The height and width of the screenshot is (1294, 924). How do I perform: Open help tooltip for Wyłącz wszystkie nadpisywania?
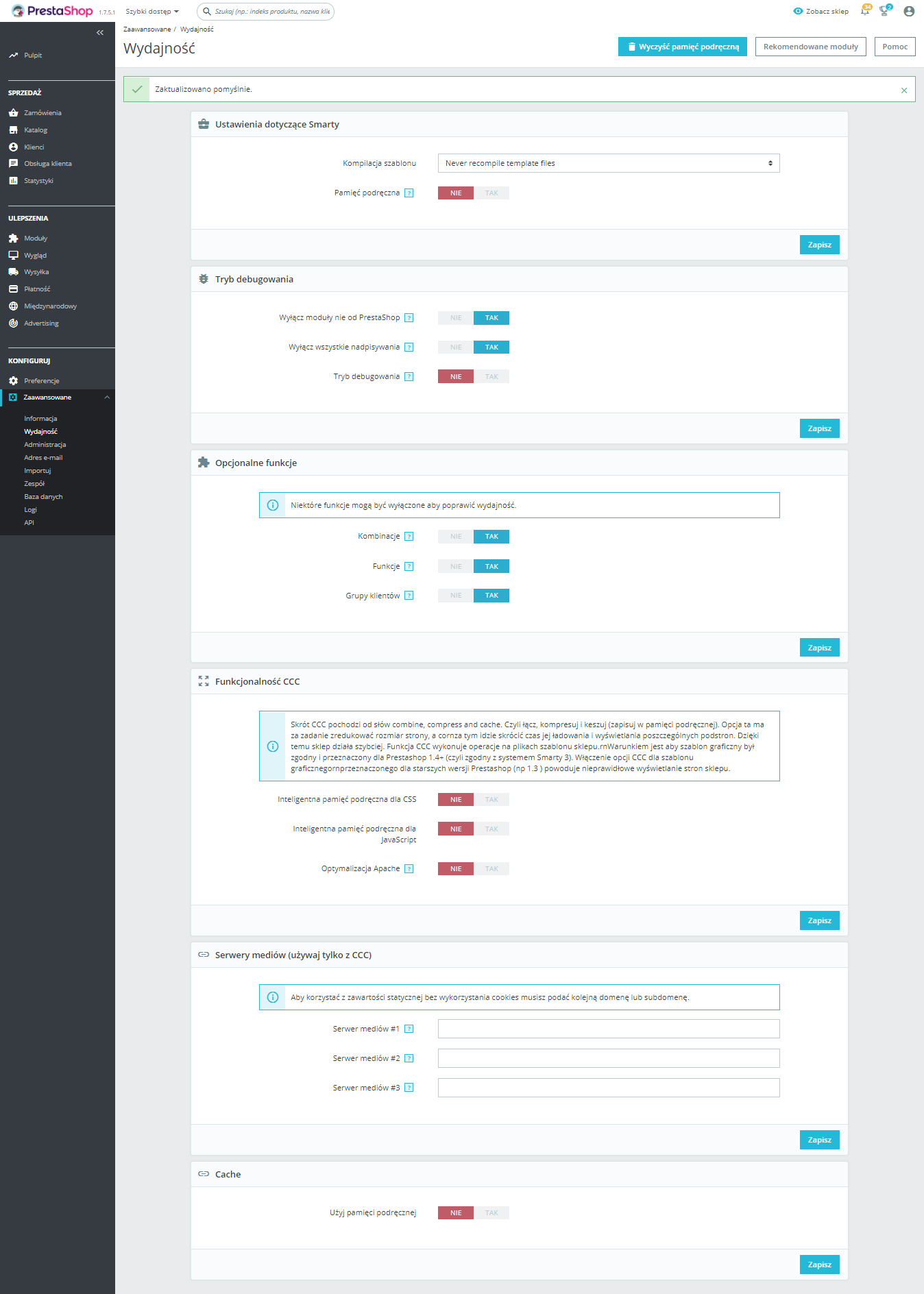(x=409, y=347)
